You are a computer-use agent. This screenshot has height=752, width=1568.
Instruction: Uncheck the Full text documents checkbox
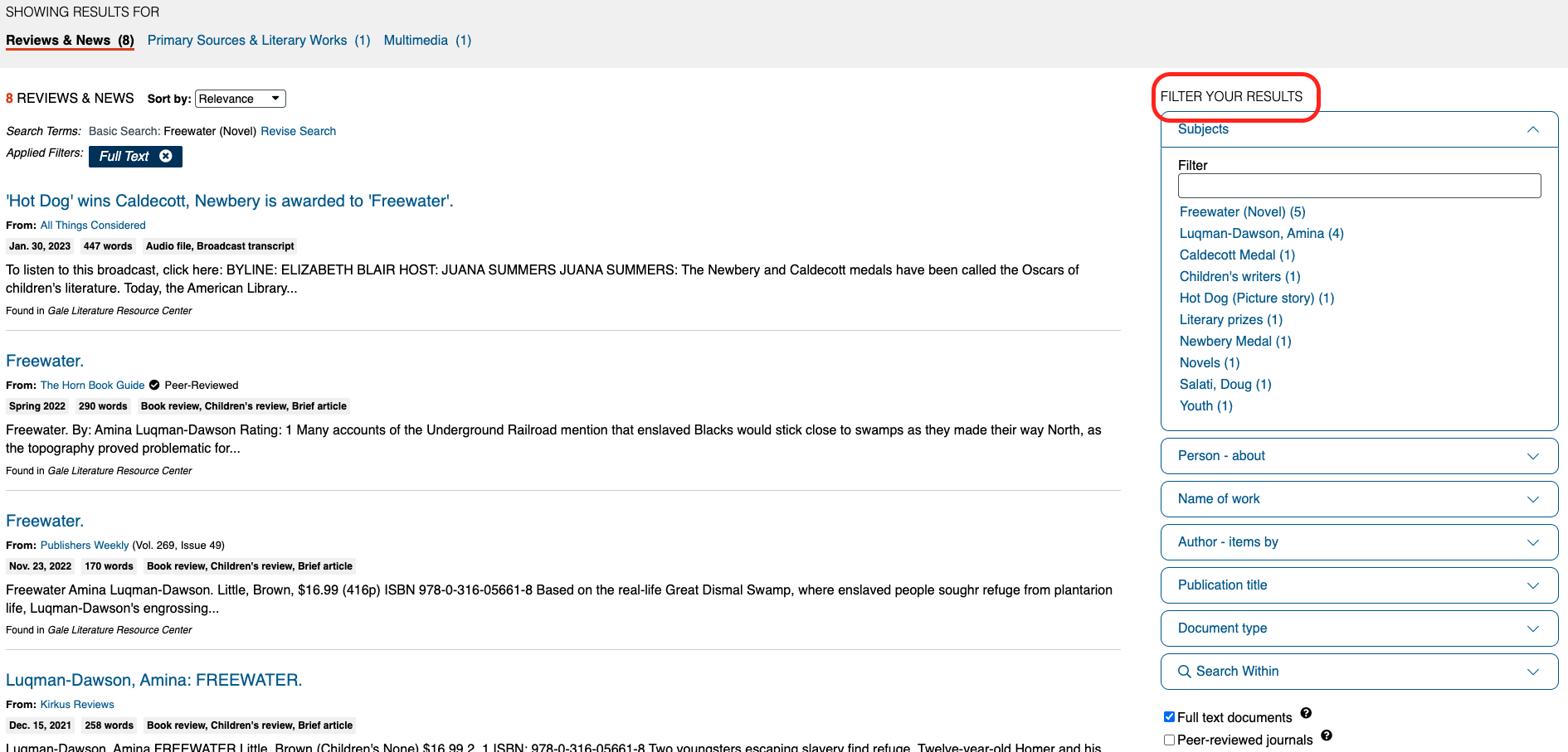[1170, 716]
